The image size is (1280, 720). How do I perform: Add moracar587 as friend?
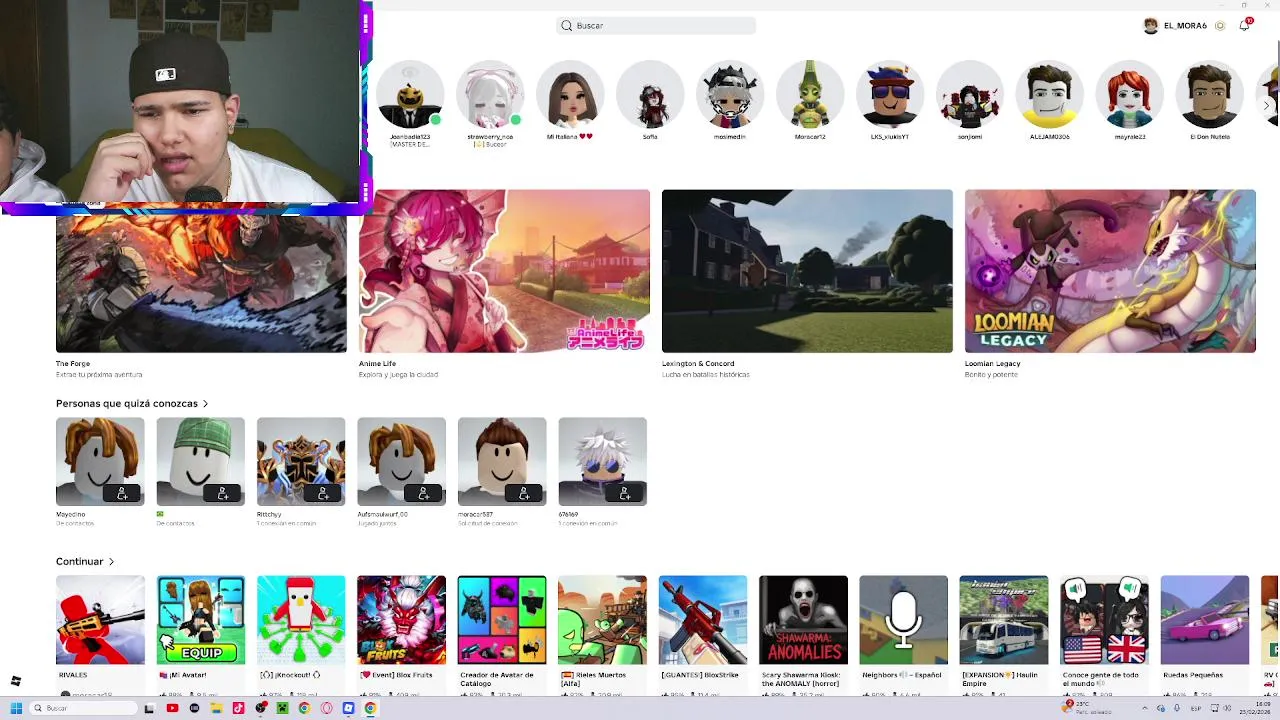[525, 493]
